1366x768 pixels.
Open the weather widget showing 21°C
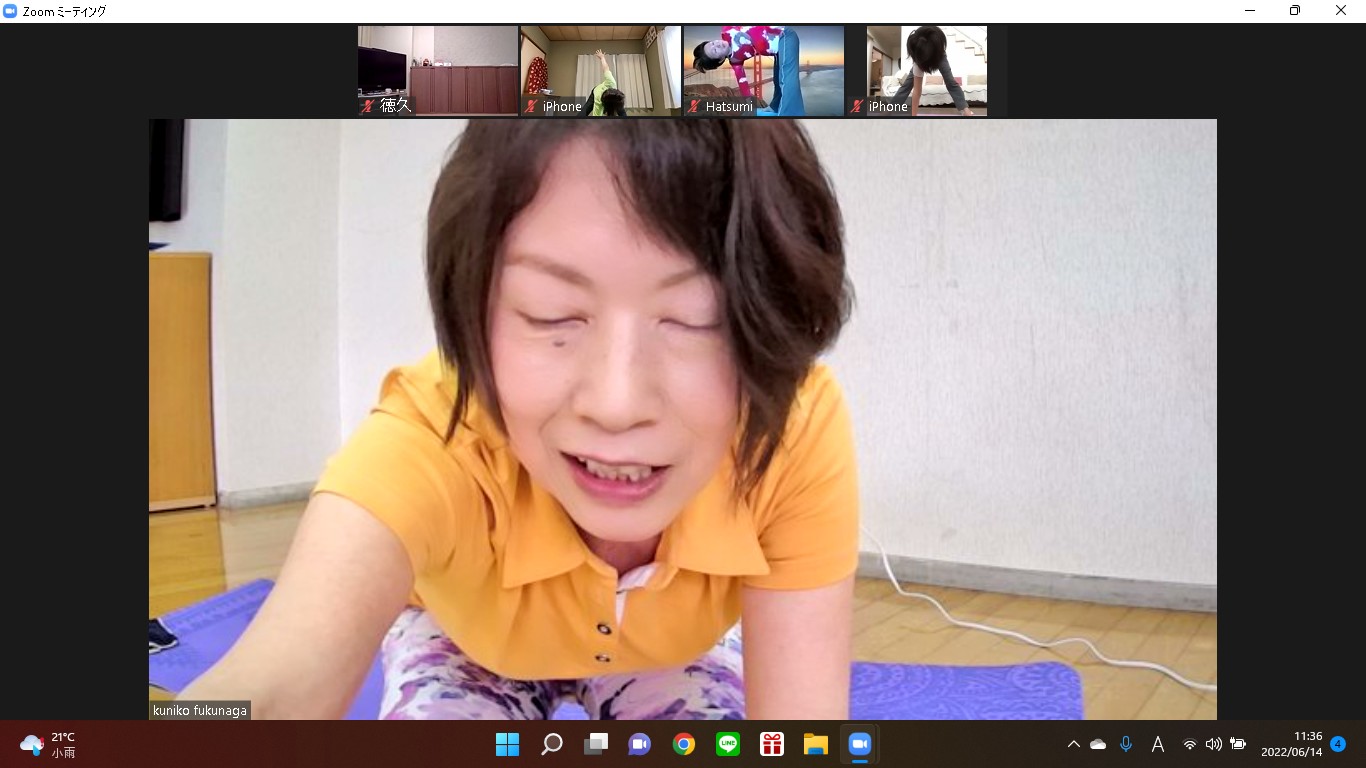pyautogui.click(x=48, y=744)
